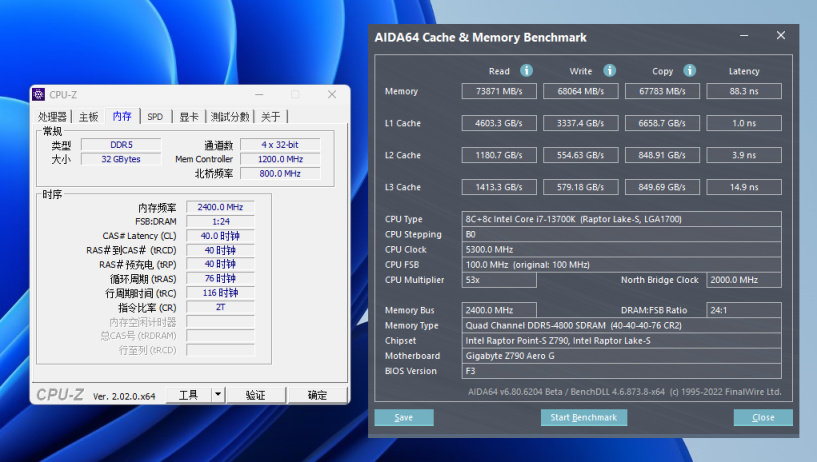
Task: Click the 32 GBytes size value in CPU-Z
Action: click(x=121, y=159)
